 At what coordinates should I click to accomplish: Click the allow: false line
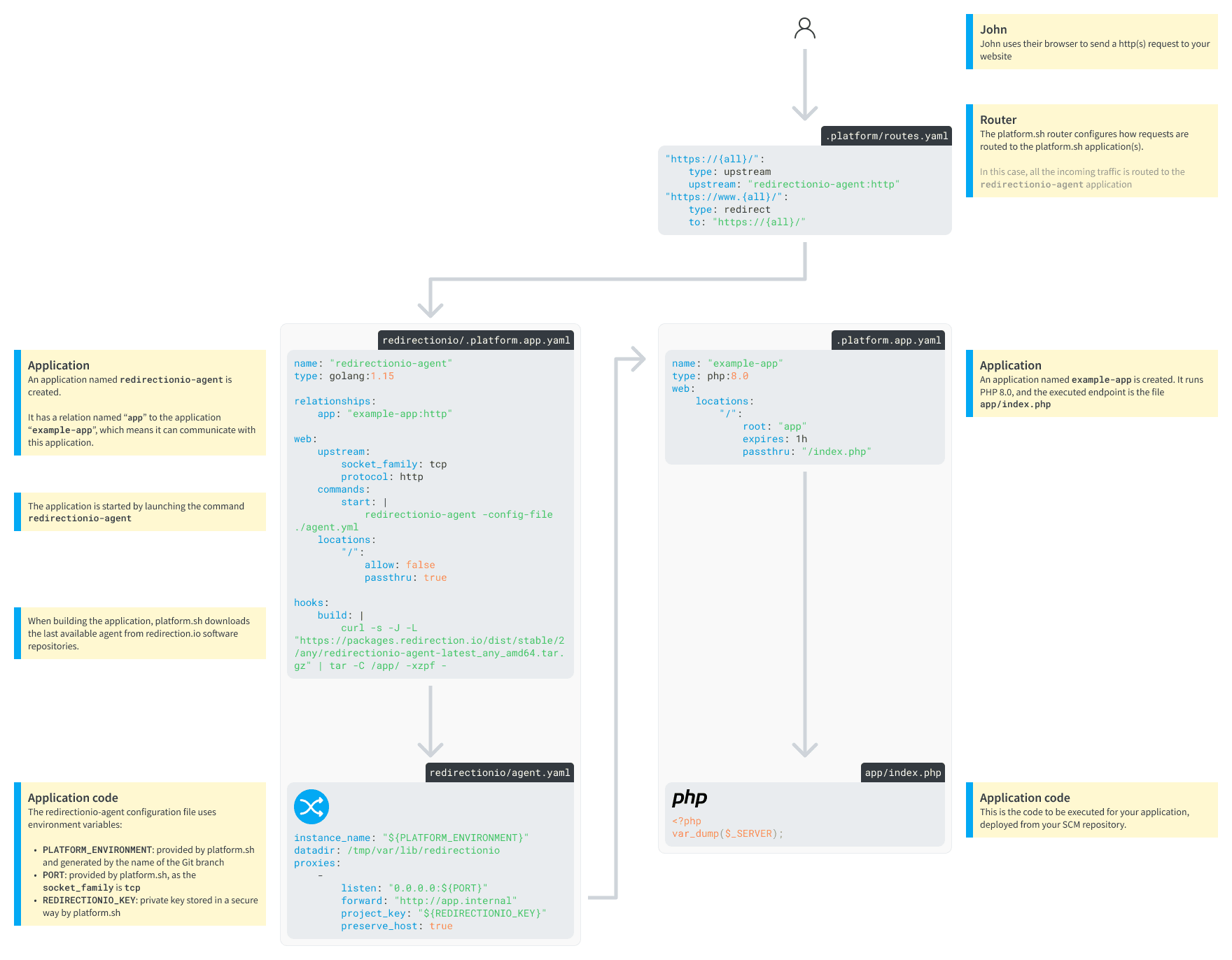[x=400, y=565]
